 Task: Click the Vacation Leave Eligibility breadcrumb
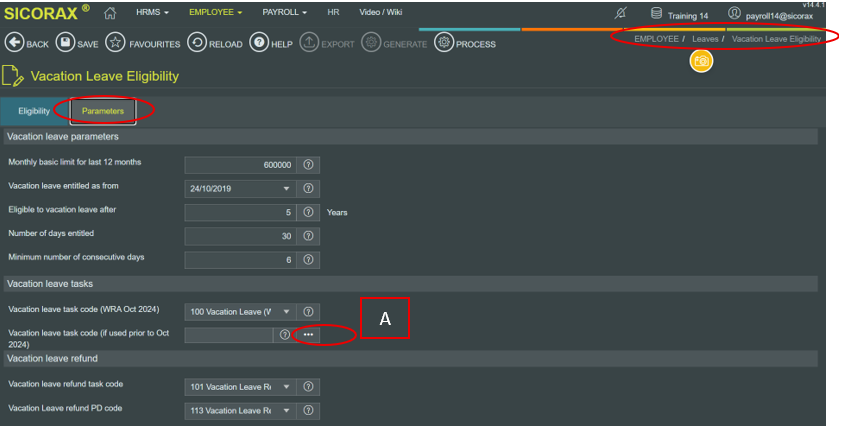pyautogui.click(x=776, y=39)
